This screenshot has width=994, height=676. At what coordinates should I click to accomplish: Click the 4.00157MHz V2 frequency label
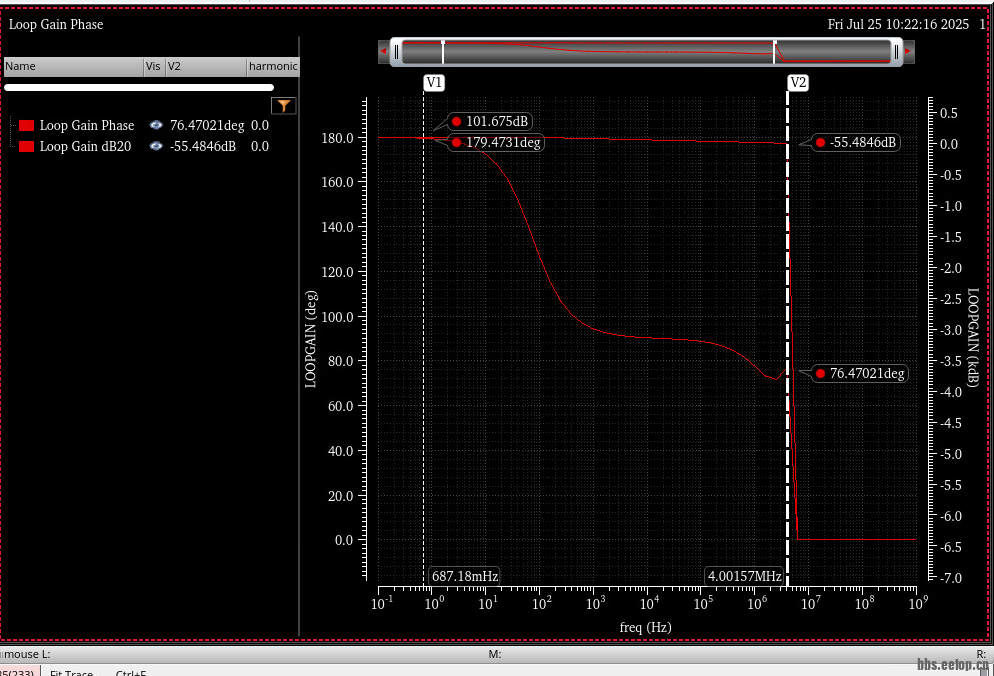(744, 576)
